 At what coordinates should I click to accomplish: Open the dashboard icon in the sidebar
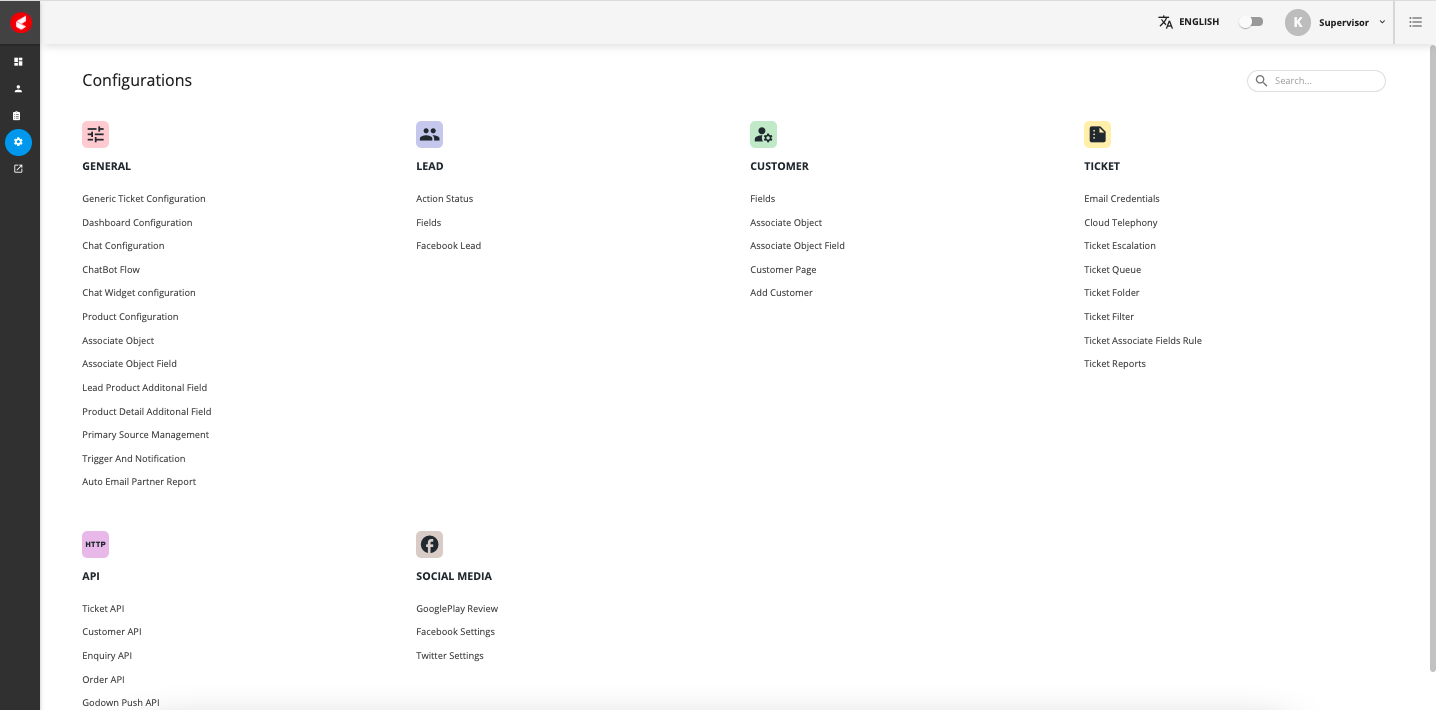coord(18,62)
